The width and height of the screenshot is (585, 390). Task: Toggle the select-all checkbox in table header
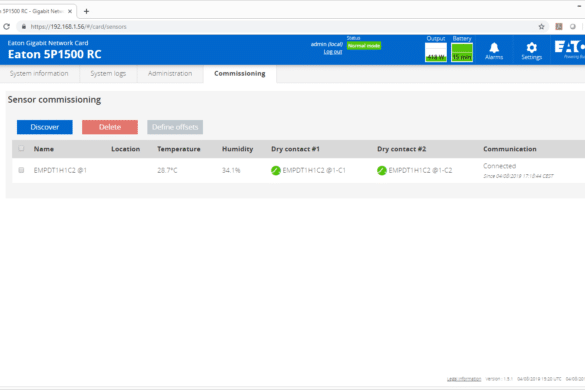point(21,148)
